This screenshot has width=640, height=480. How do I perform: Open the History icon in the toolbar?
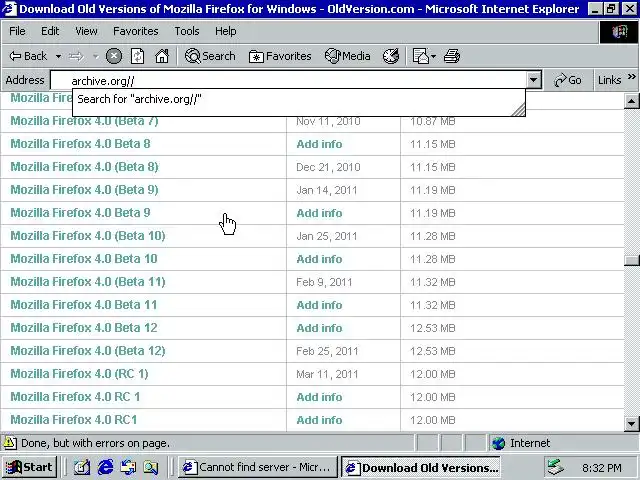click(391, 56)
